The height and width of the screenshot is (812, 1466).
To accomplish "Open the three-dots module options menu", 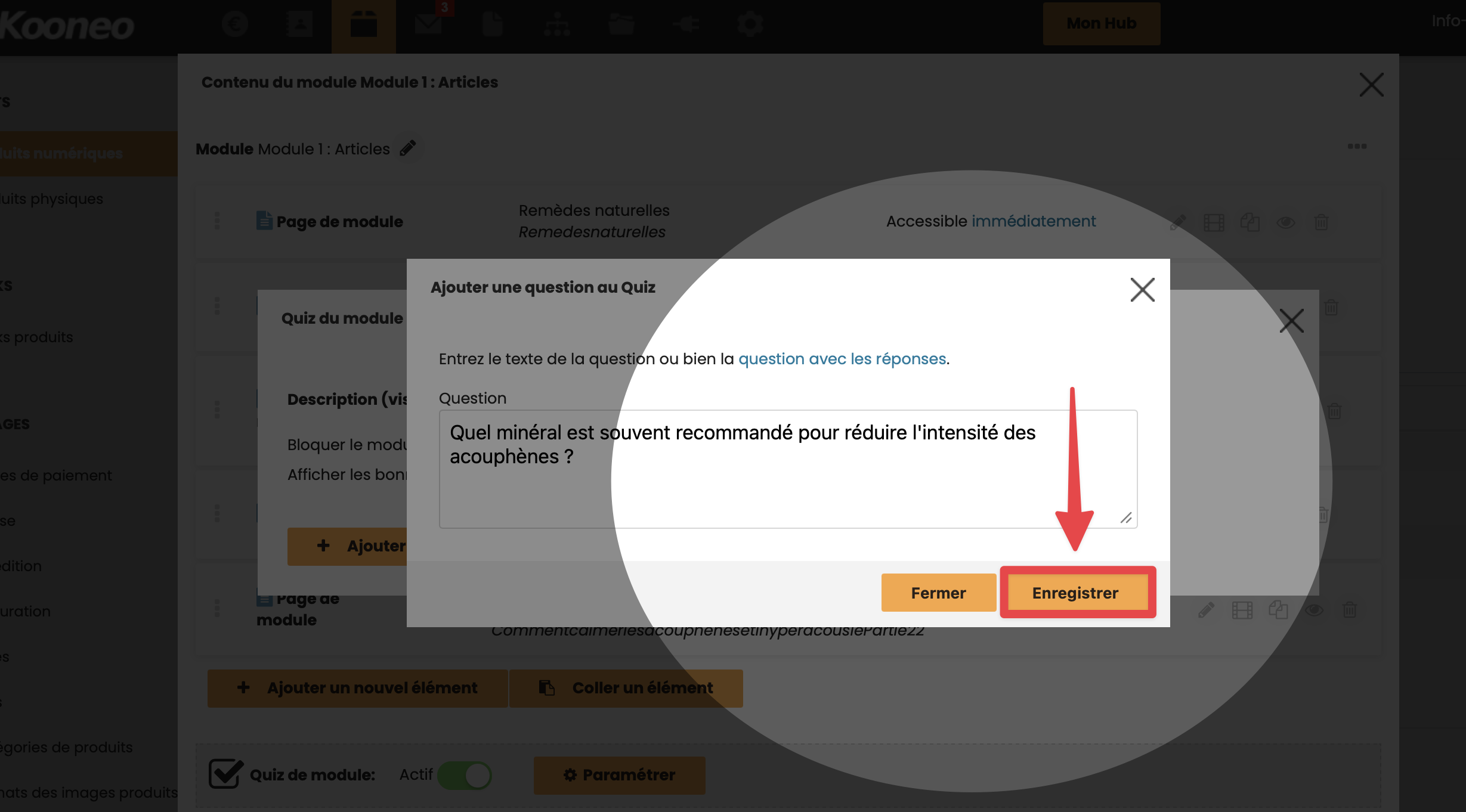I will (x=1357, y=147).
